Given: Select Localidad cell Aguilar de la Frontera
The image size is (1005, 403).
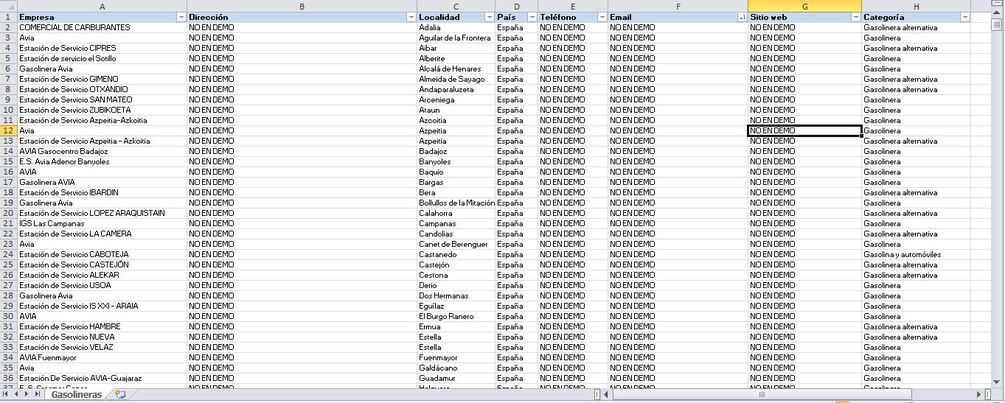Looking at the screenshot, I should click(456, 38).
